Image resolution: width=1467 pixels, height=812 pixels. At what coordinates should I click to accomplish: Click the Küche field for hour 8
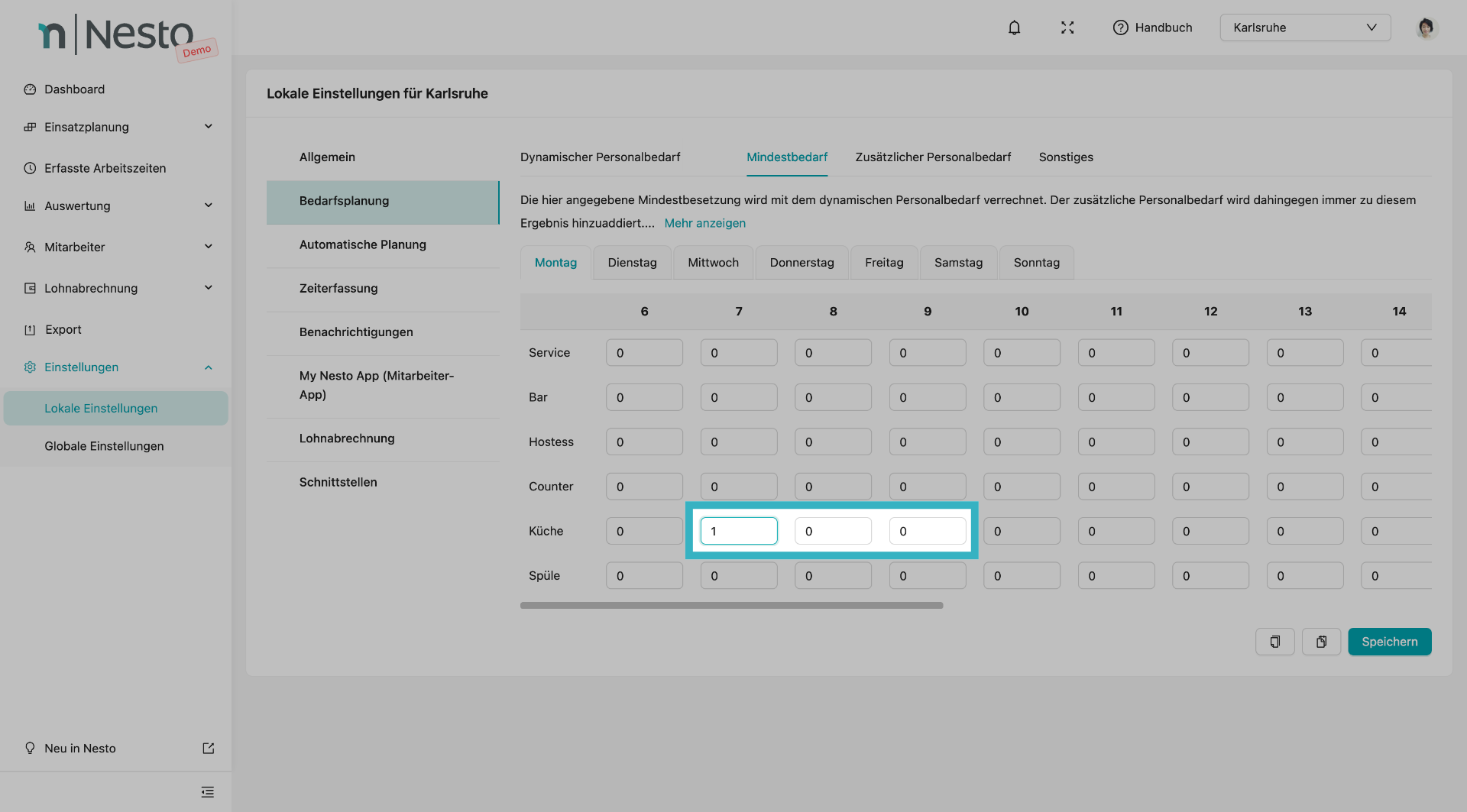832,531
